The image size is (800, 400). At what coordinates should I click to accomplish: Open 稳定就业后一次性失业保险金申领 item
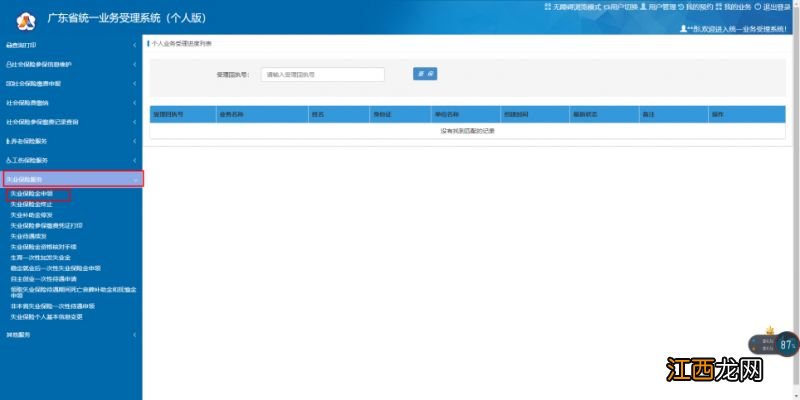click(56, 268)
